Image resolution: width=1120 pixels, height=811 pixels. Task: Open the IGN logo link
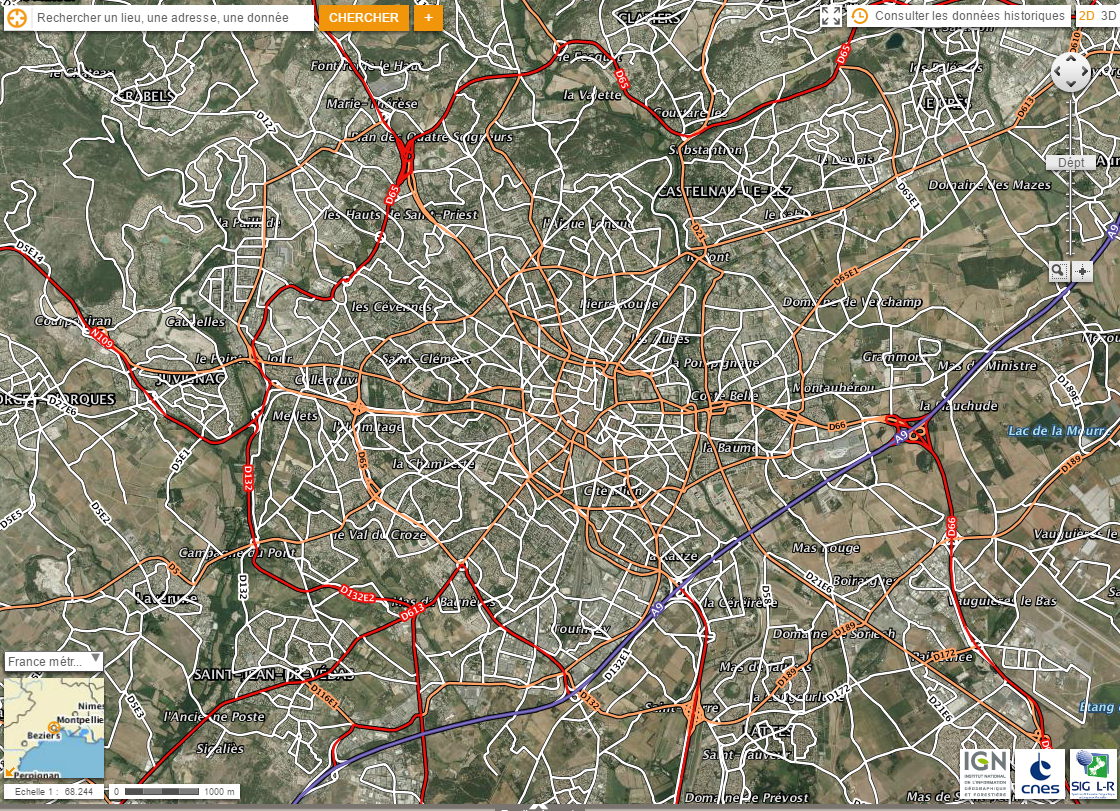point(985,774)
